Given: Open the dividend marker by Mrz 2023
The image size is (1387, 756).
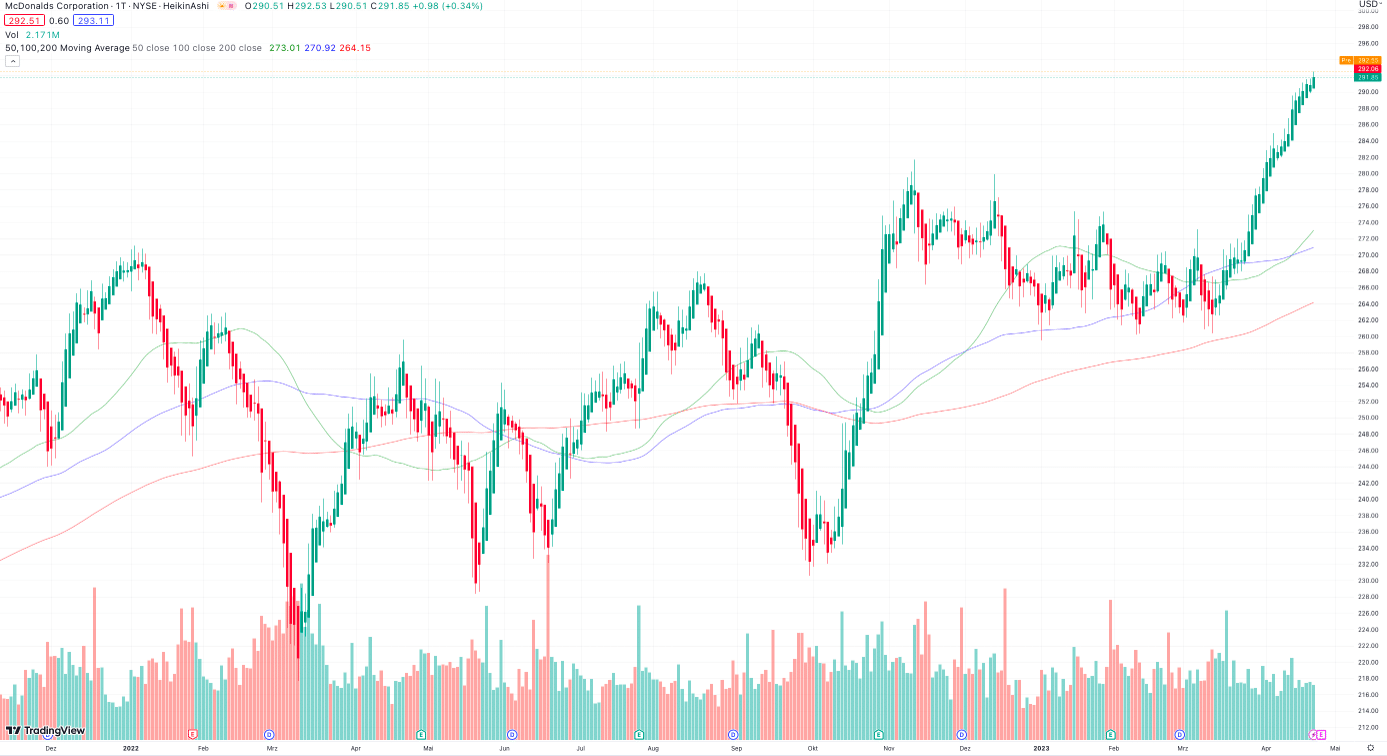Looking at the screenshot, I should tap(1179, 734).
